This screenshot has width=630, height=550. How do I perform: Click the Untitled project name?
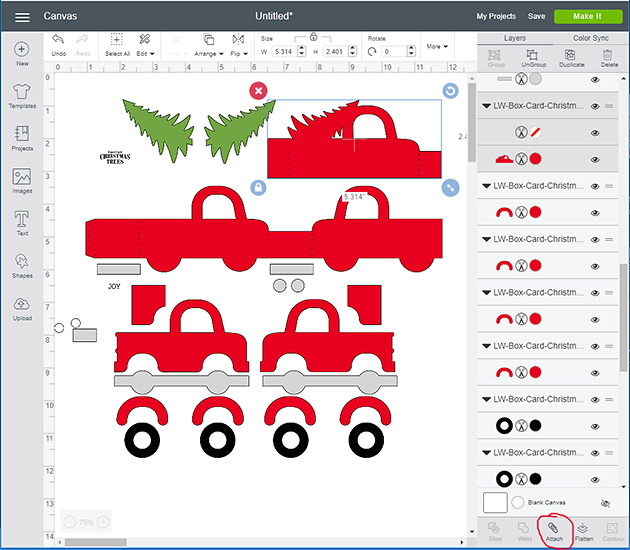tap(274, 16)
